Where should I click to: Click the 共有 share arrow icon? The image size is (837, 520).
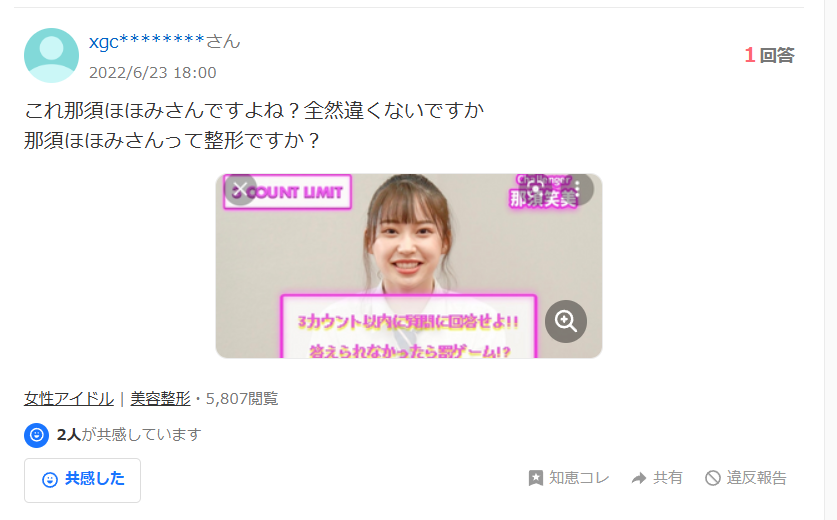coord(639,478)
